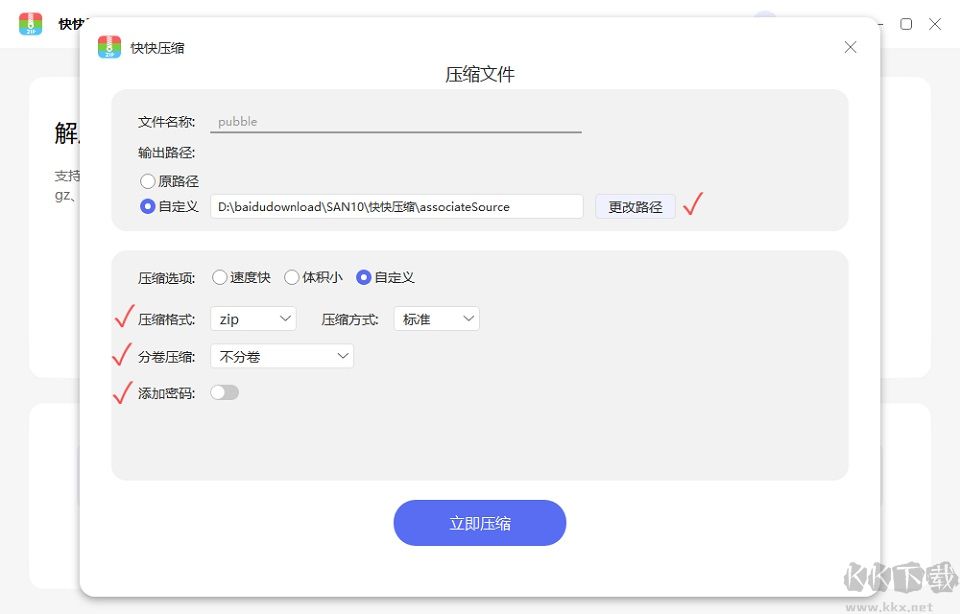Select the 速度快 compression option
The width and height of the screenshot is (960, 614).
[219, 278]
